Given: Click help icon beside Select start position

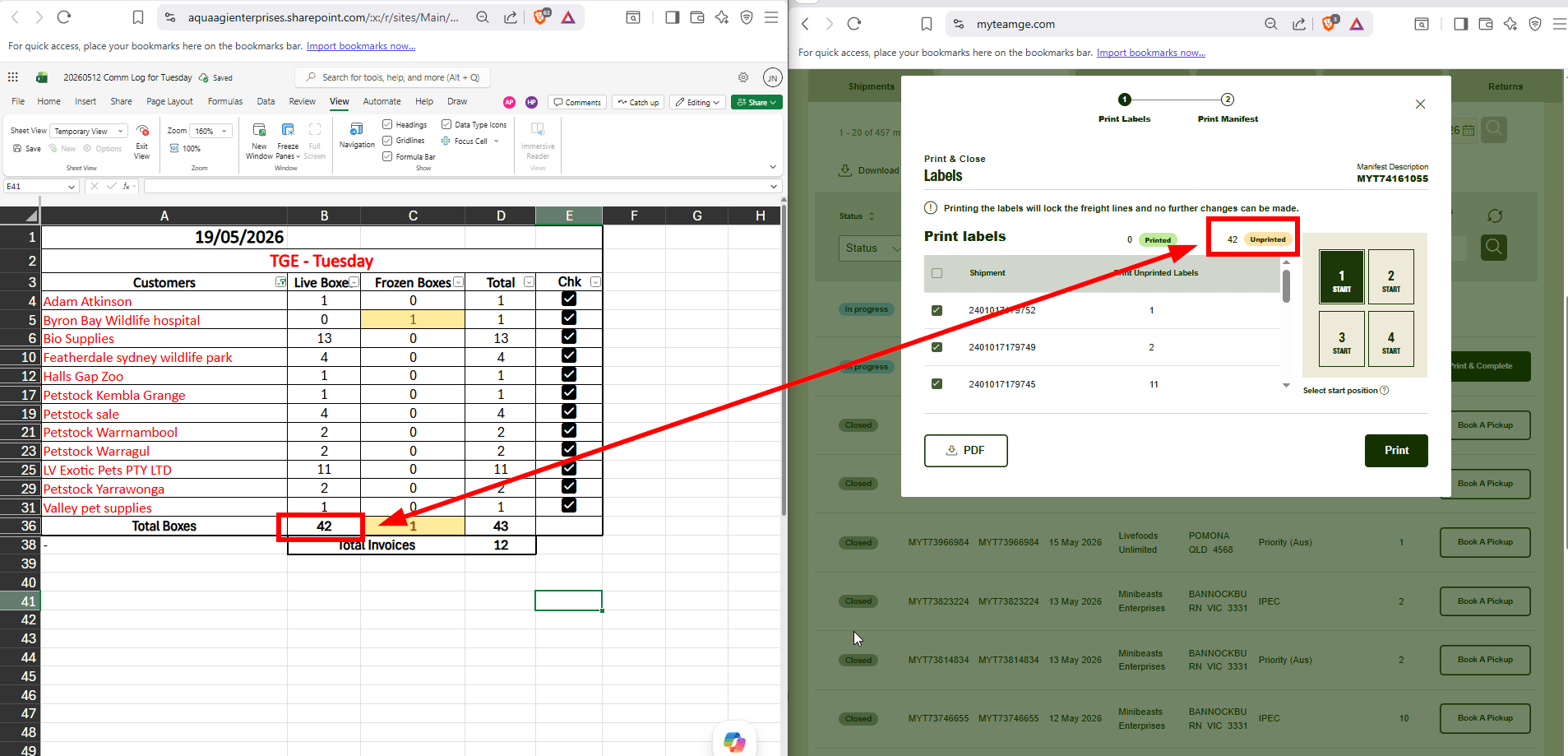Looking at the screenshot, I should [x=1385, y=391].
